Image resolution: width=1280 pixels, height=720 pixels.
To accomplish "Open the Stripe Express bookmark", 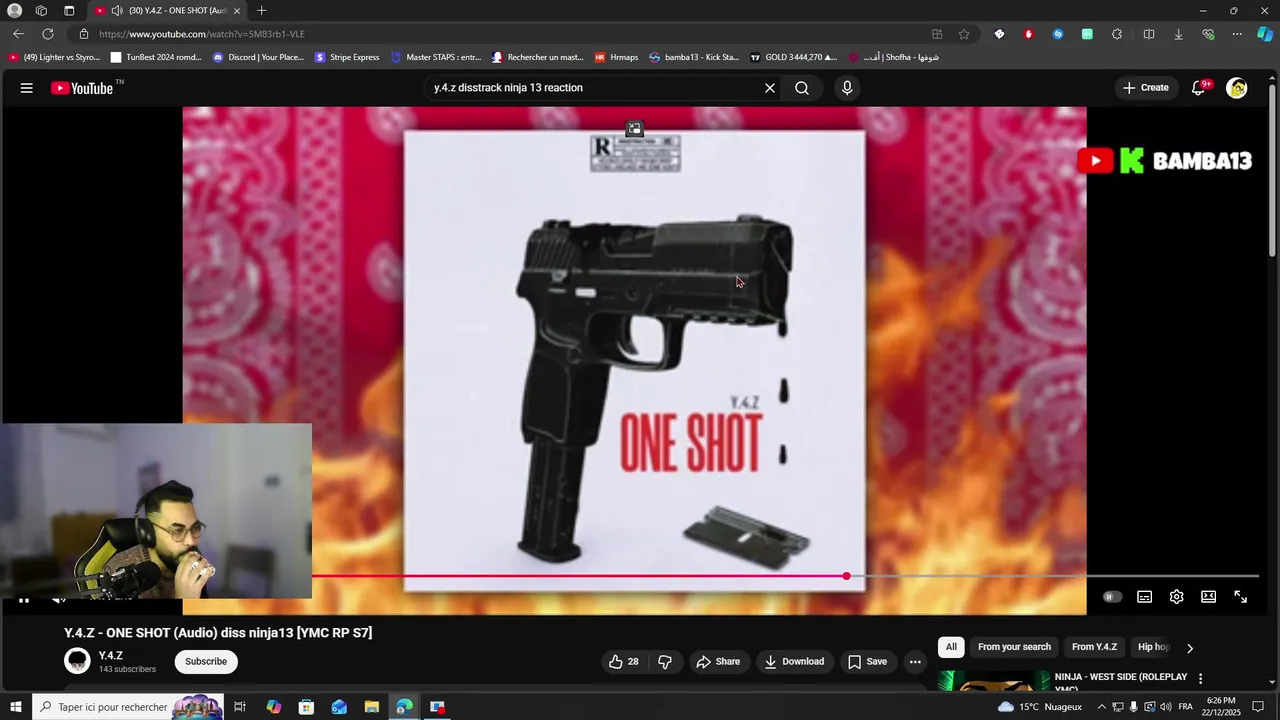I will point(347,57).
